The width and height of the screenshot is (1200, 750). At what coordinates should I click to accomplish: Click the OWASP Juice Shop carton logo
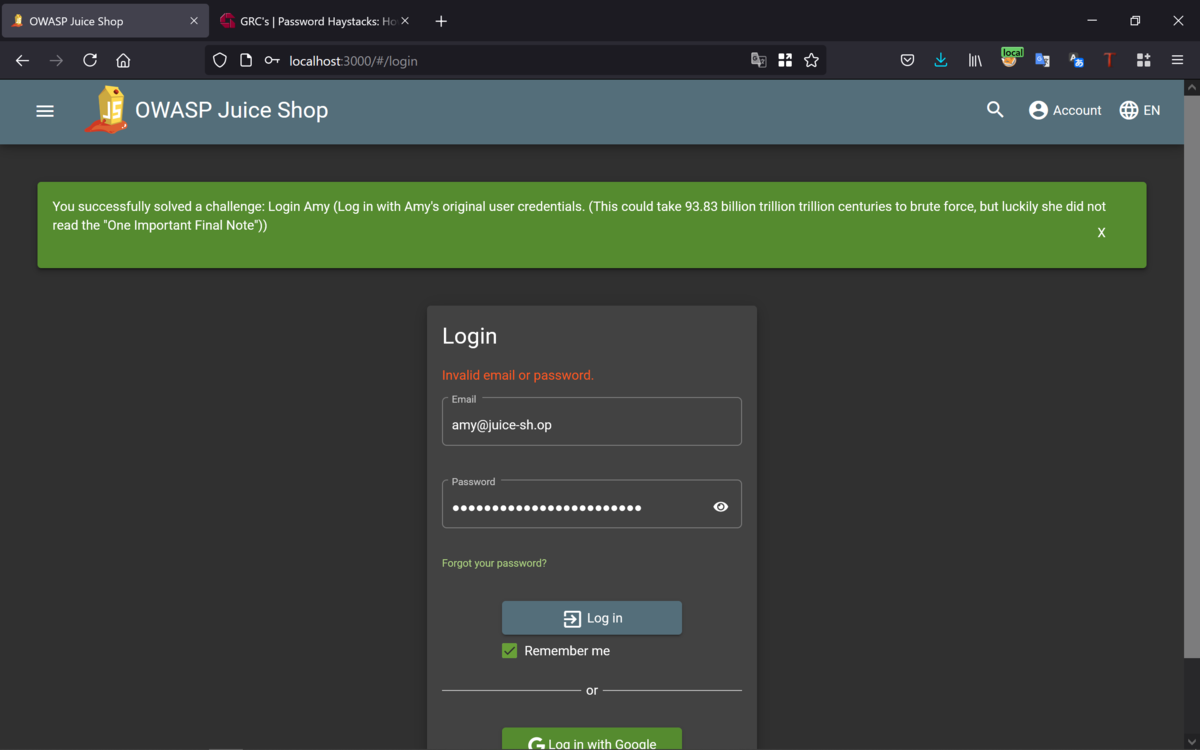click(x=107, y=110)
